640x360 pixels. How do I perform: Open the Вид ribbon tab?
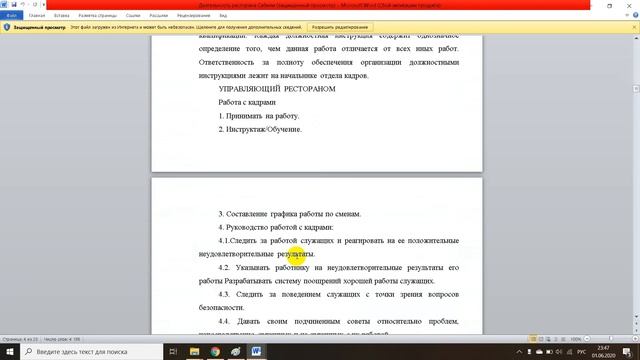pyautogui.click(x=223, y=16)
